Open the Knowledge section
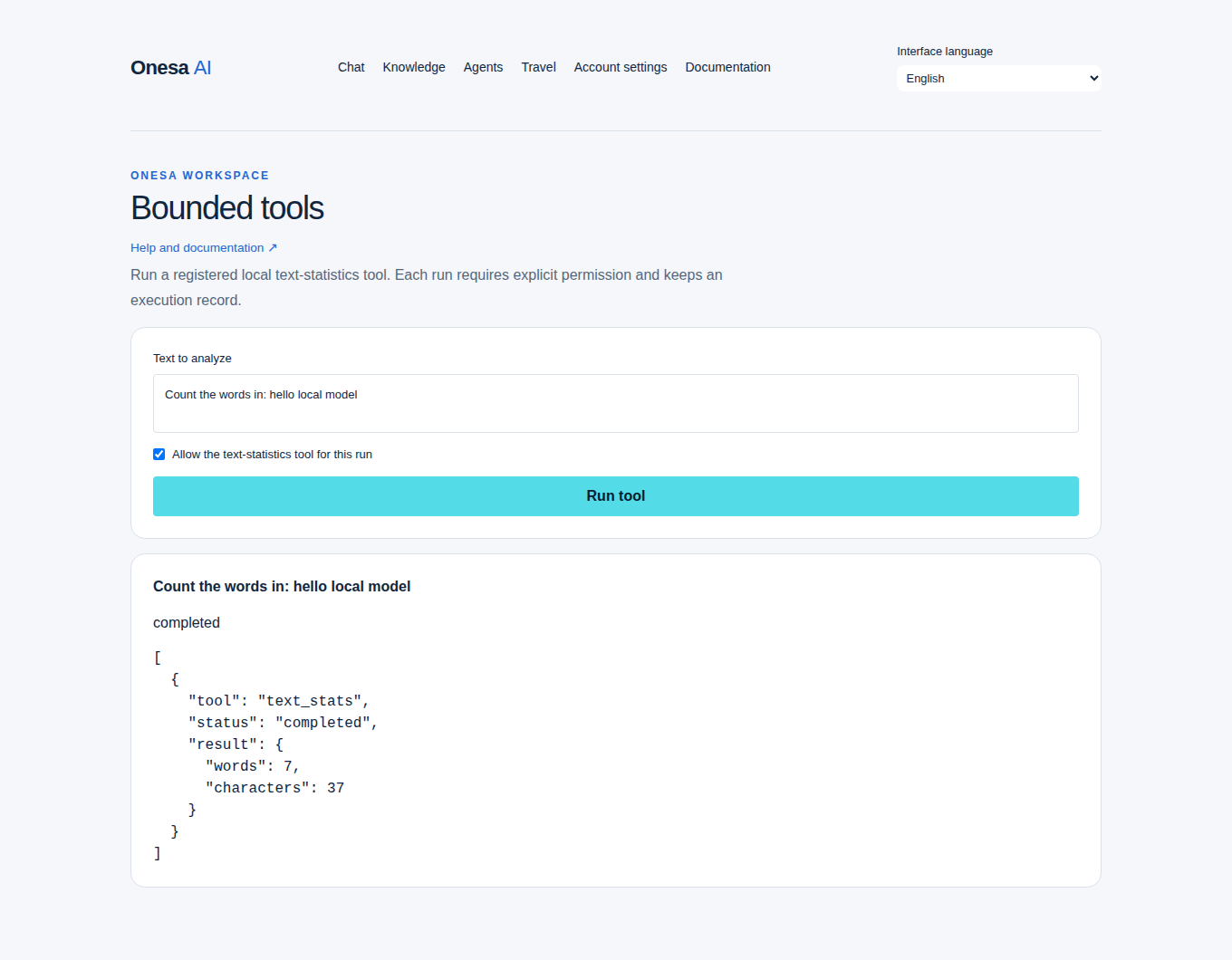Screen dimensions: 1232x960 pos(414,67)
